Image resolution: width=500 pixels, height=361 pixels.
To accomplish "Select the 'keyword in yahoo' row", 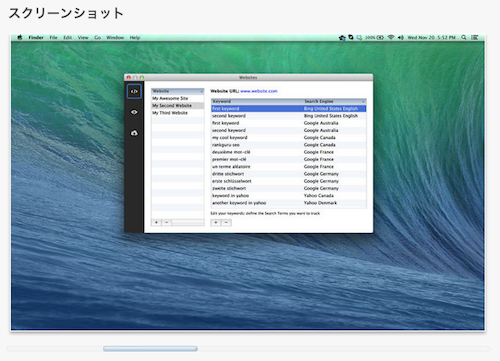I will 289,196.
